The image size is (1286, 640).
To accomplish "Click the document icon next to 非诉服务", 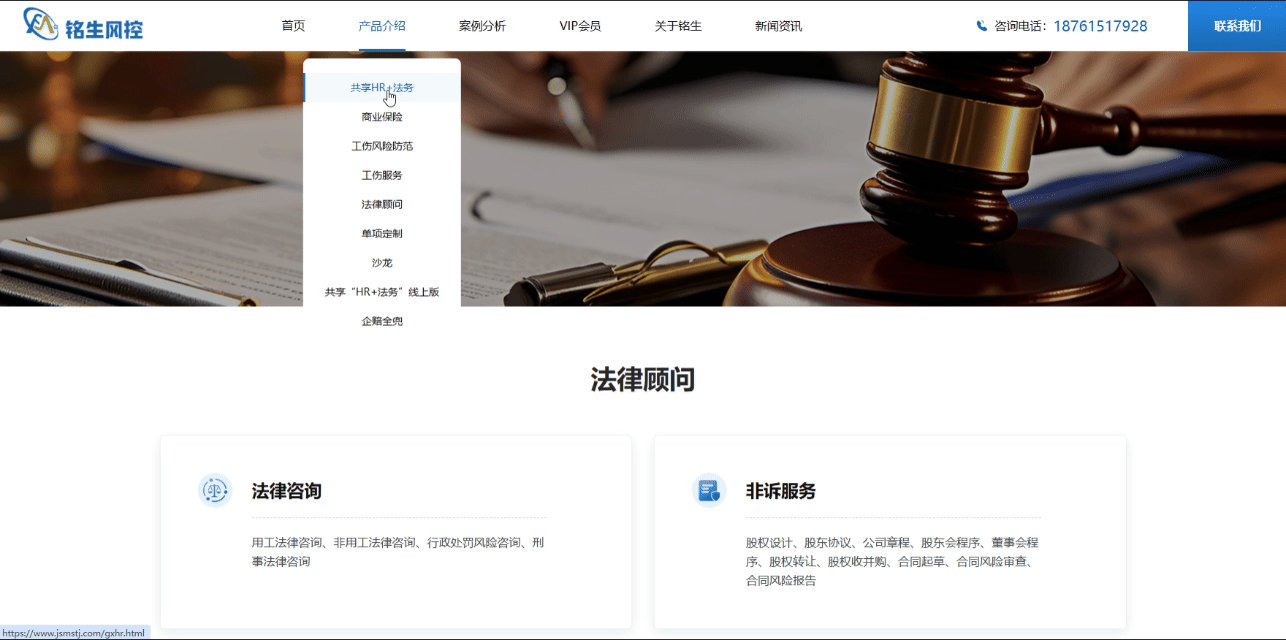I will [708, 491].
